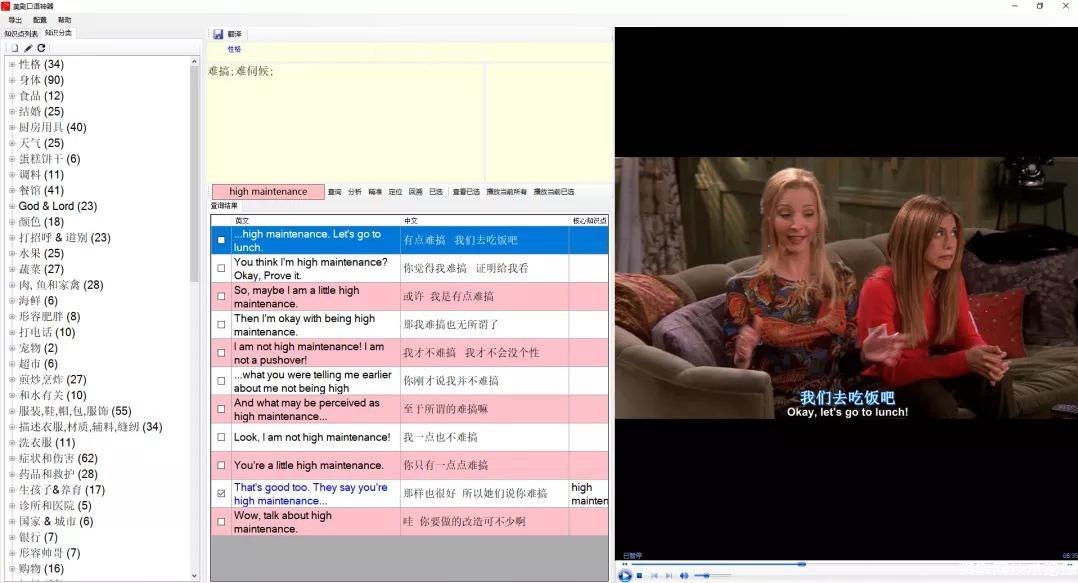Expand the 银行 (7) tree node
The width and height of the screenshot is (1078, 583).
12,538
